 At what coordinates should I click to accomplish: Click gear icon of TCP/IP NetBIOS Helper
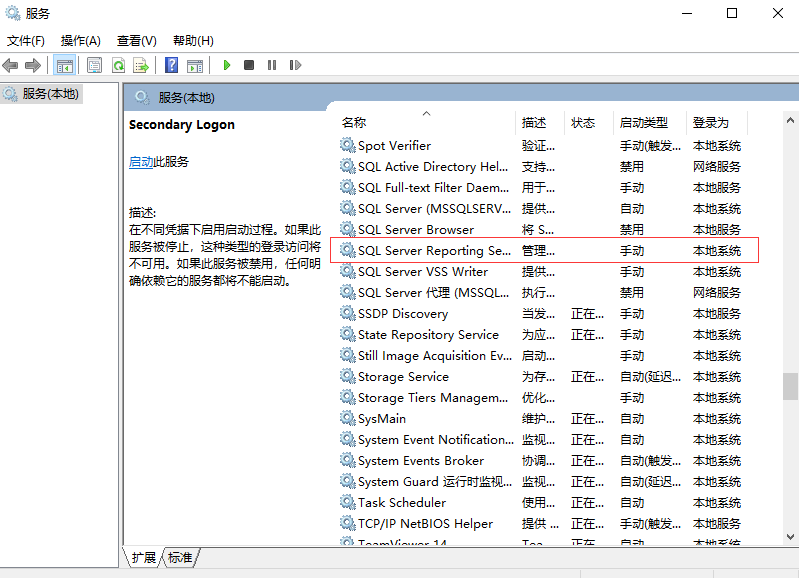348,523
